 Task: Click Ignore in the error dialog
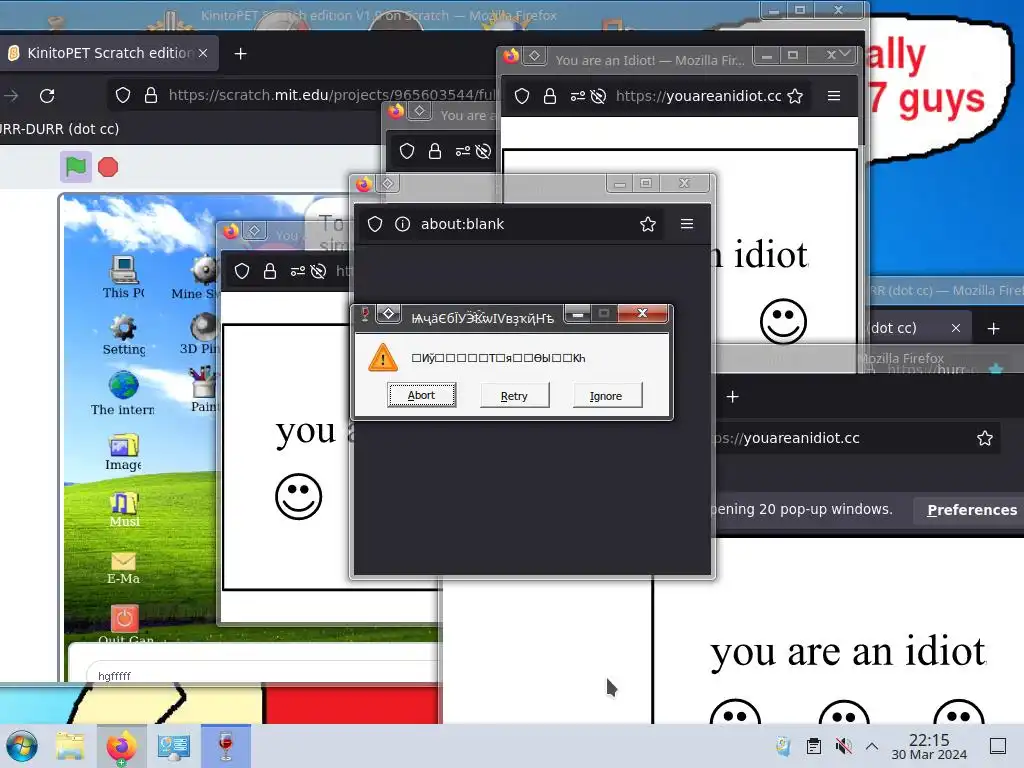(607, 396)
